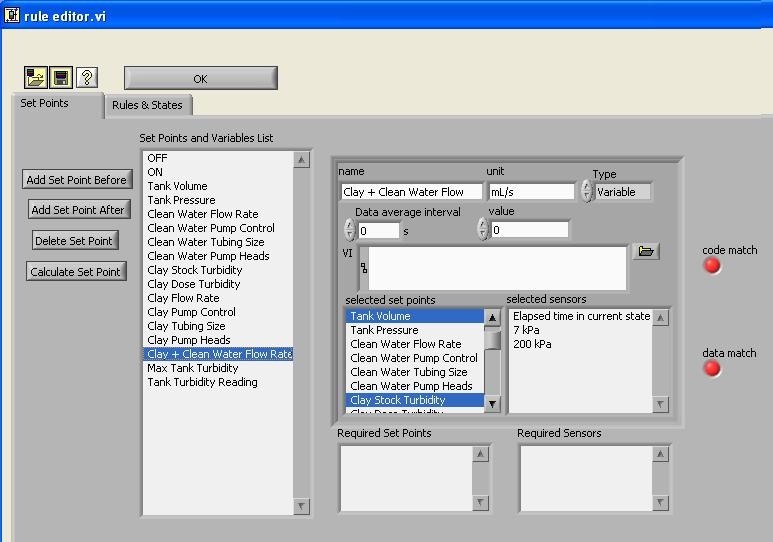Select Tank Volume in selected set points
Screen dimensions: 773x542
[x=415, y=316]
